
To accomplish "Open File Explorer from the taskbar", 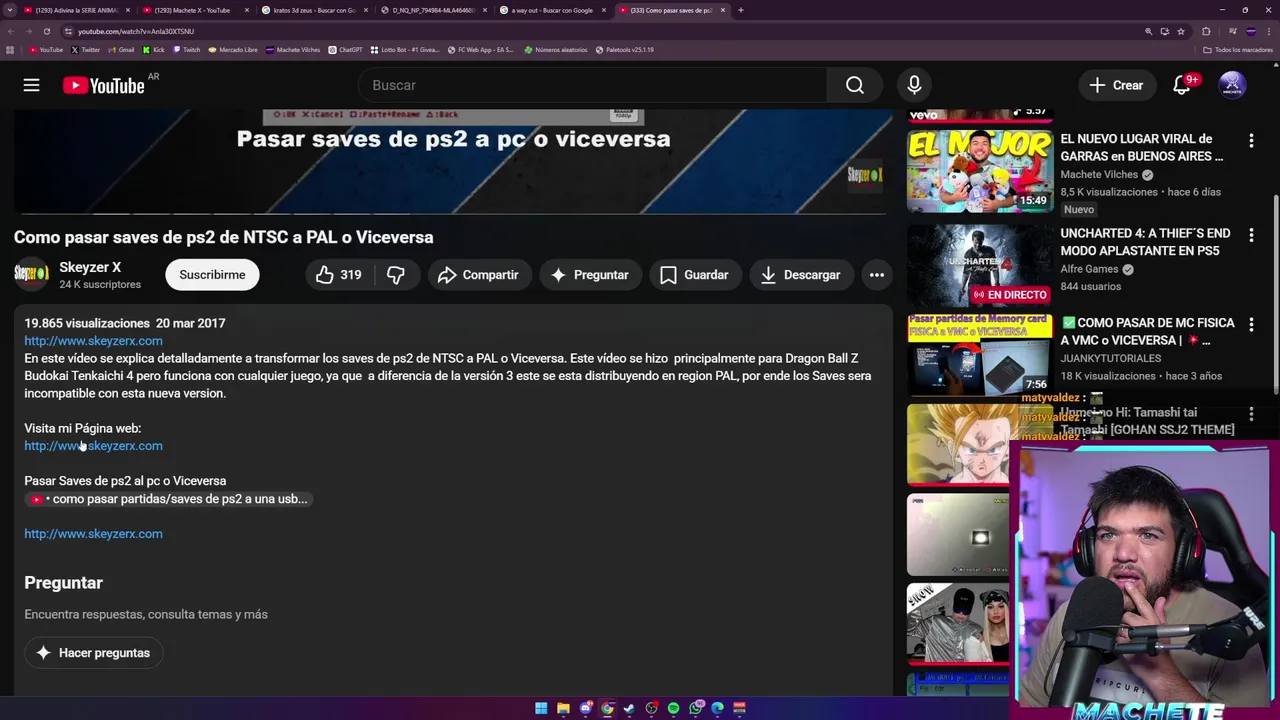I will pos(563,708).
